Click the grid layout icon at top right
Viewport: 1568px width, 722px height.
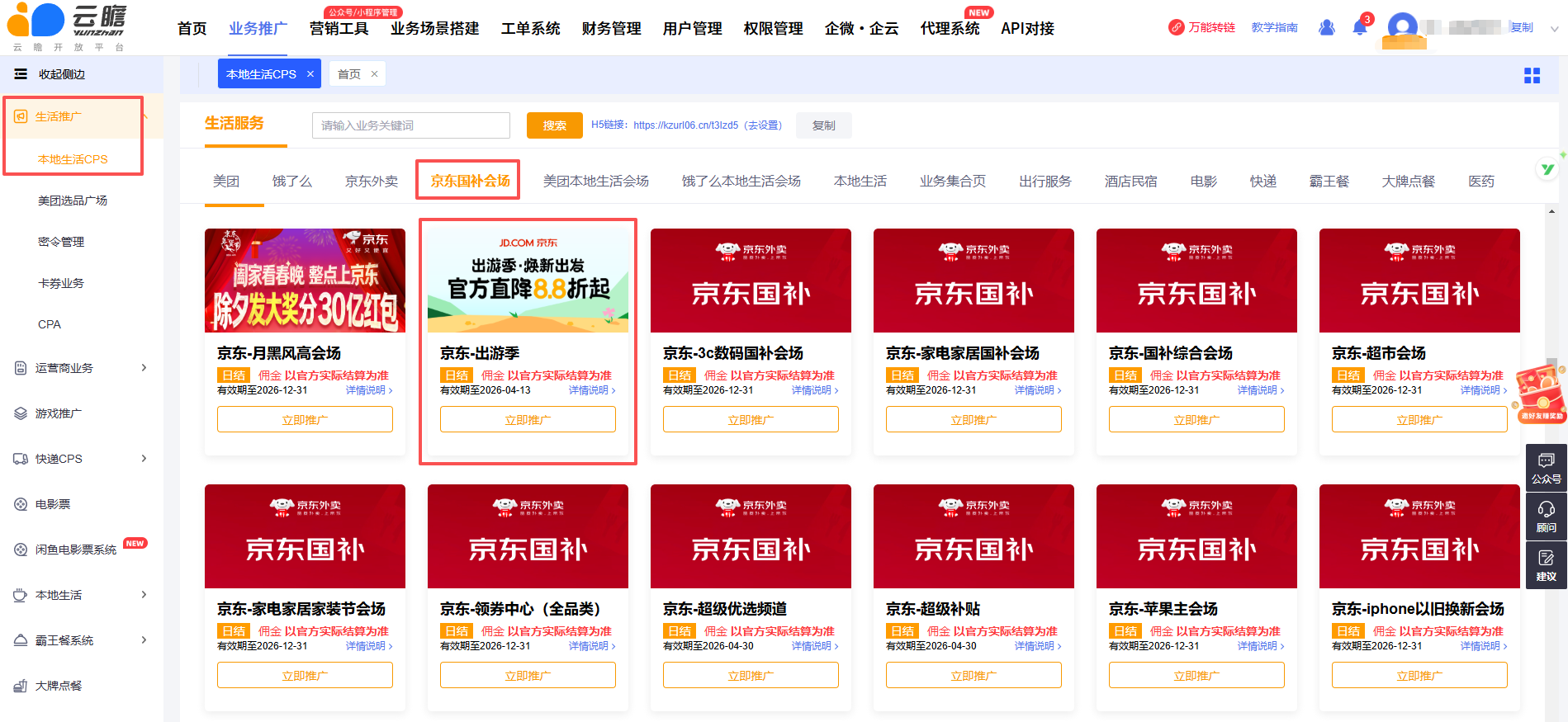[x=1532, y=76]
